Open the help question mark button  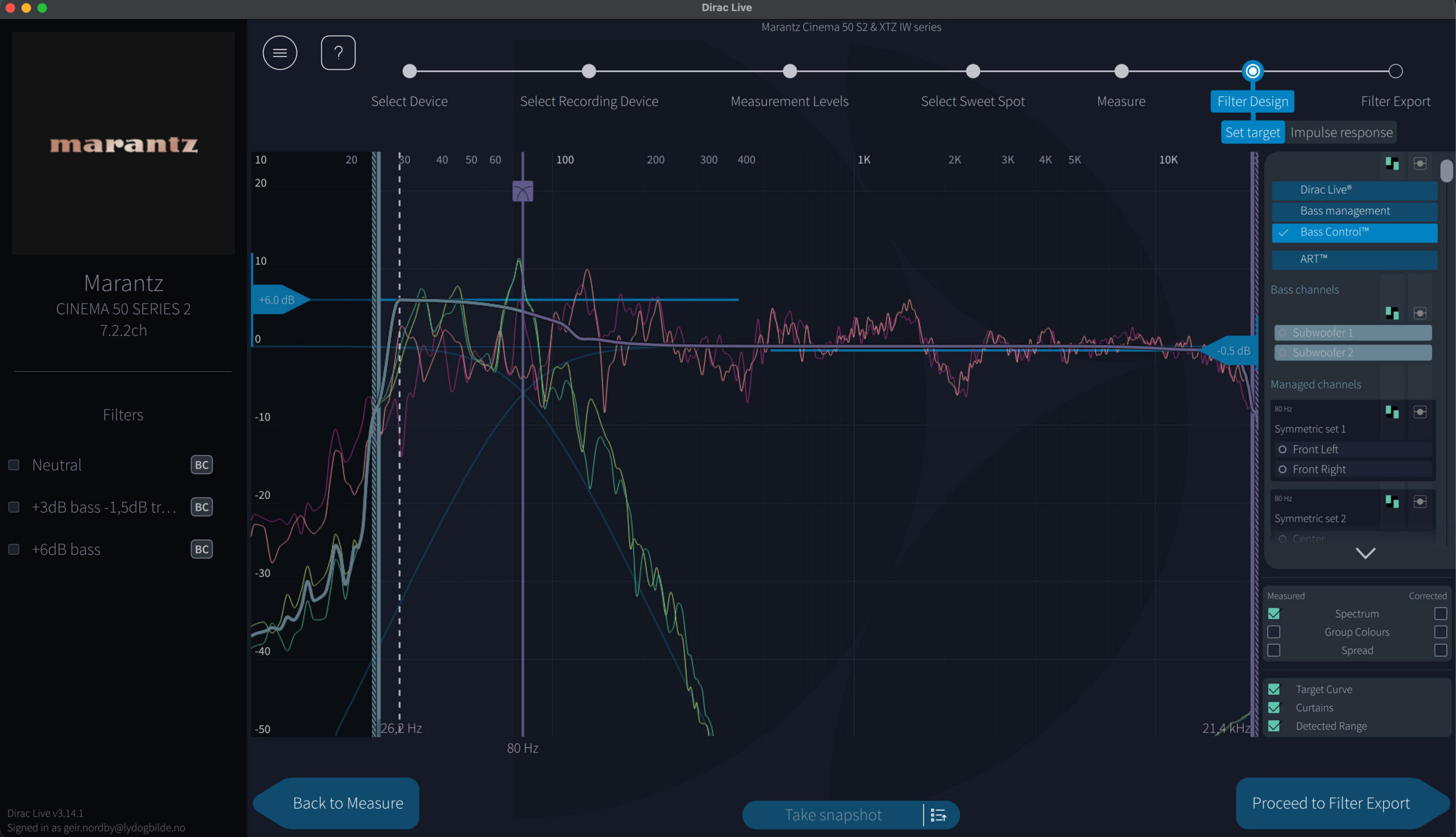[x=338, y=53]
